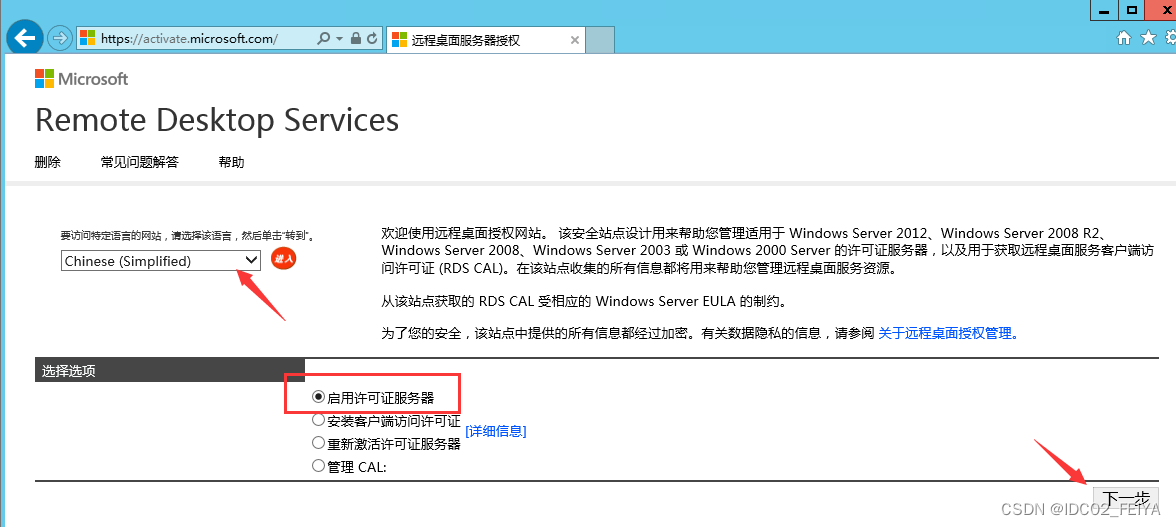Viewport: 1176px width, 527px height.
Task: Expand the address bar dropdown arrow
Action: [x=339, y=38]
